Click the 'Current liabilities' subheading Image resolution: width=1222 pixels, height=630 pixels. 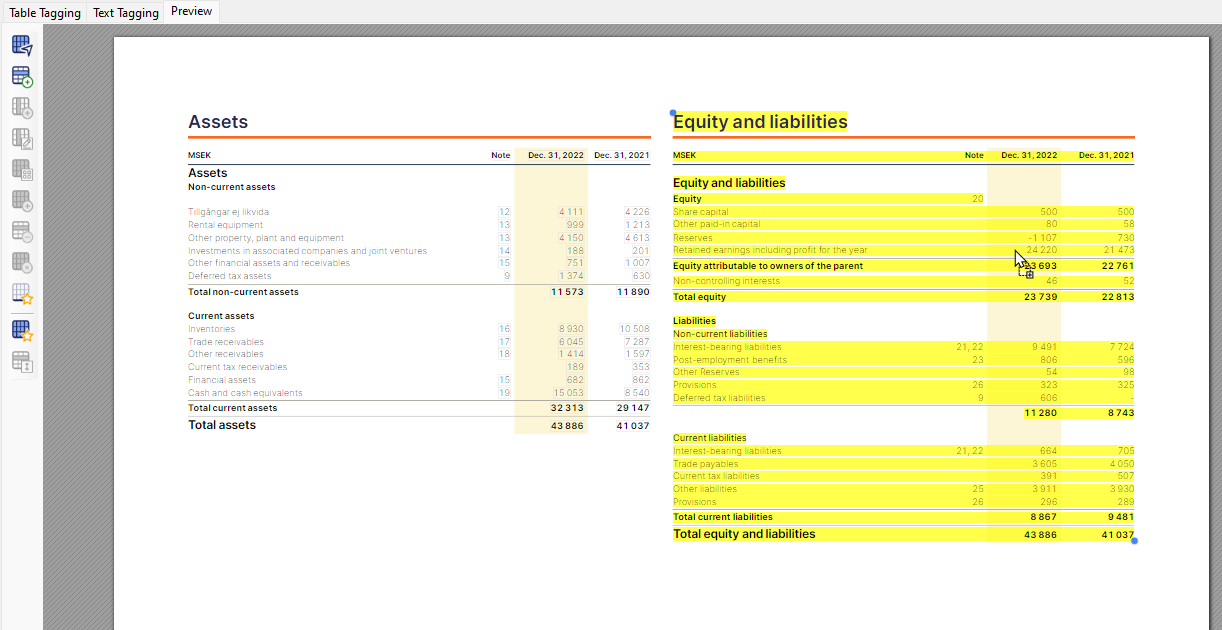[710, 438]
